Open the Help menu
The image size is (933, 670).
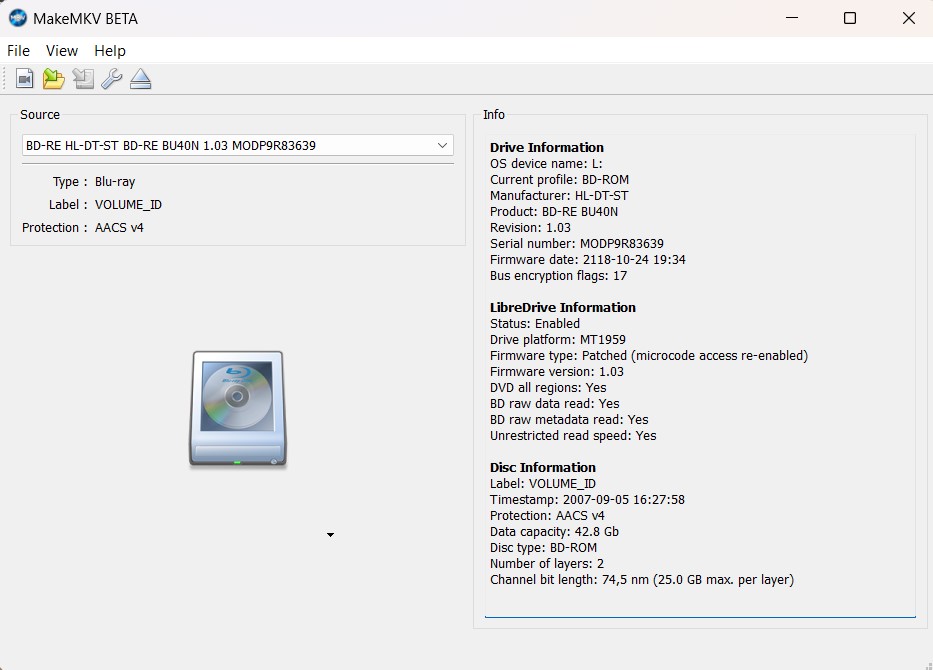point(110,51)
